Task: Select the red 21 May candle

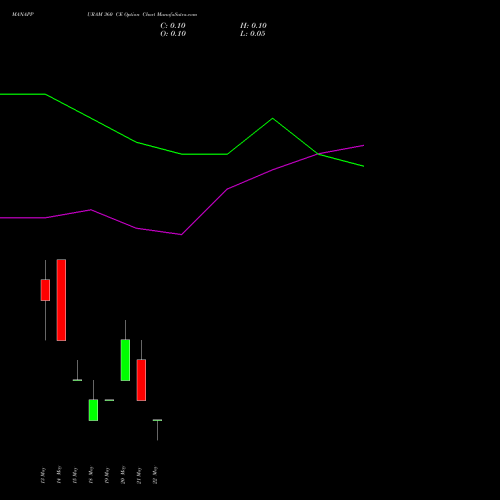Action: [x=141, y=380]
